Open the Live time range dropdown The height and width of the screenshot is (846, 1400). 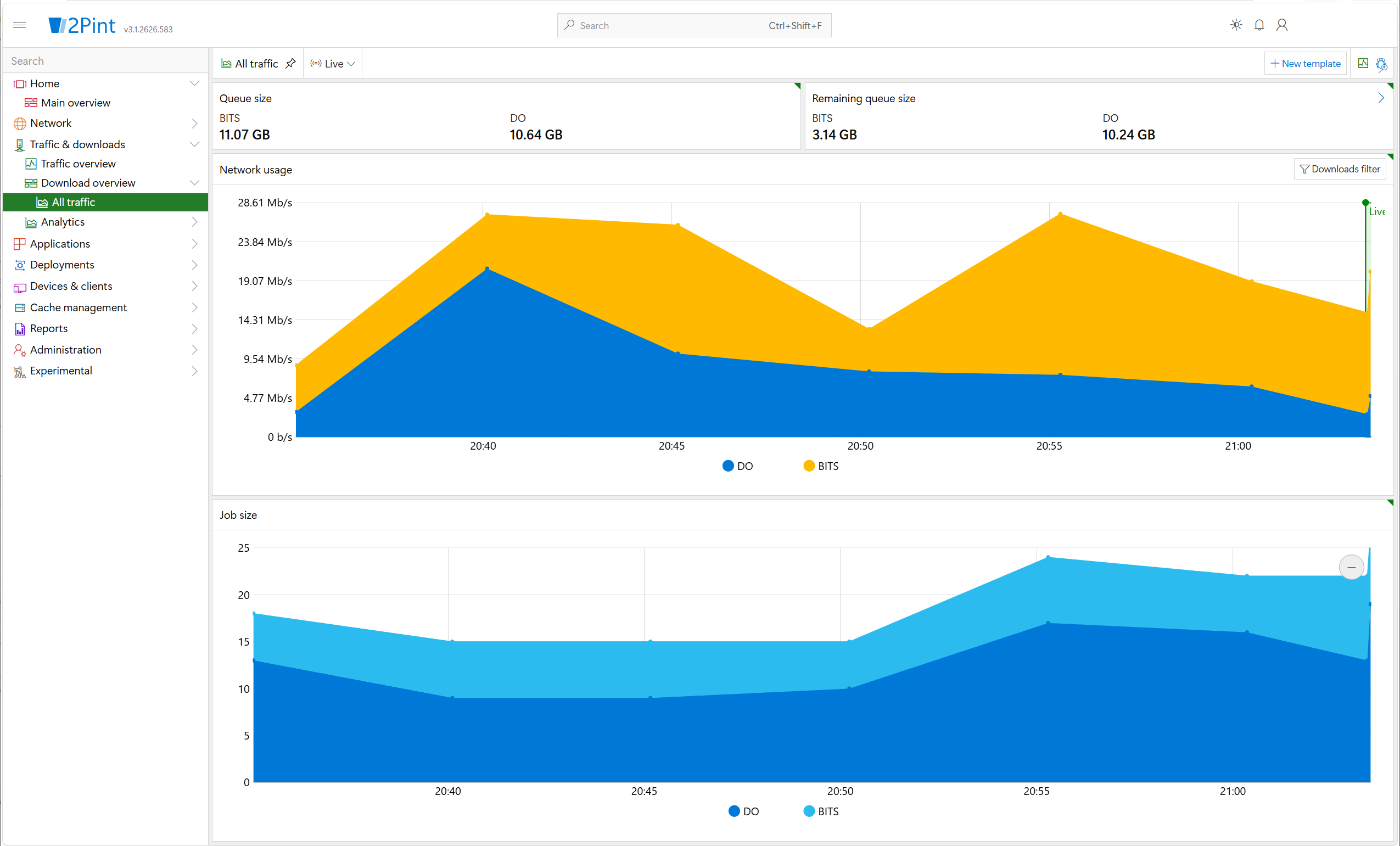point(332,64)
